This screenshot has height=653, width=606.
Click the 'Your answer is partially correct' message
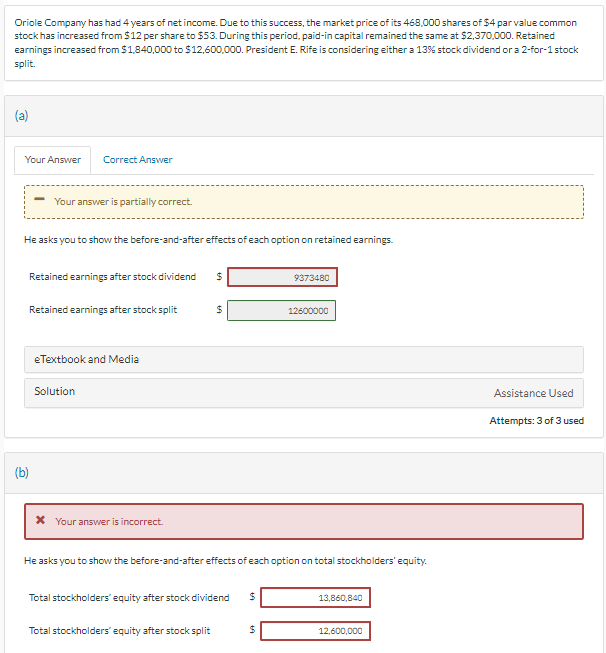click(x=123, y=201)
